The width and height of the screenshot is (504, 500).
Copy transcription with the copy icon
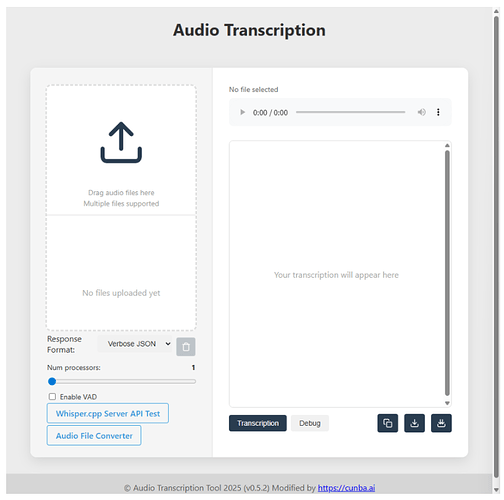pos(387,423)
